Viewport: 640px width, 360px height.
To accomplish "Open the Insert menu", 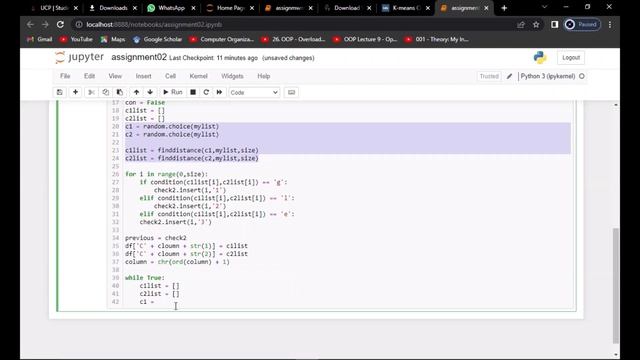I will pyautogui.click(x=143, y=76).
